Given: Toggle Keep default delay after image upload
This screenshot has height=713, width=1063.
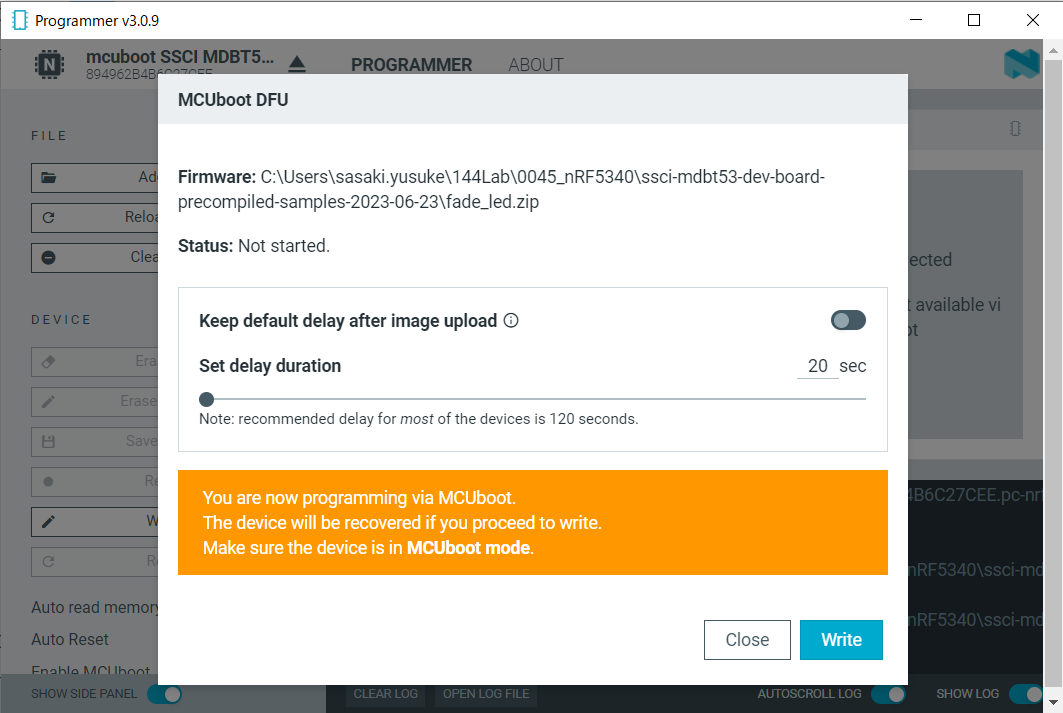Looking at the screenshot, I should 848,320.
